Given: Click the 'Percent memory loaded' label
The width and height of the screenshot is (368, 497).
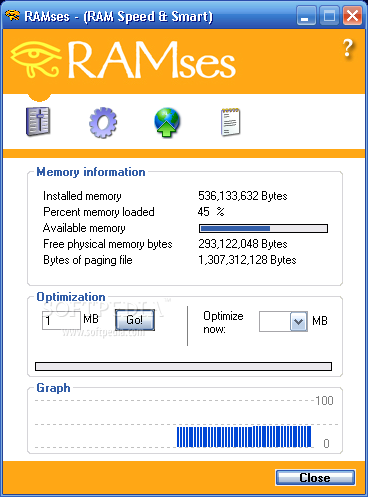Looking at the screenshot, I should (x=99, y=212).
